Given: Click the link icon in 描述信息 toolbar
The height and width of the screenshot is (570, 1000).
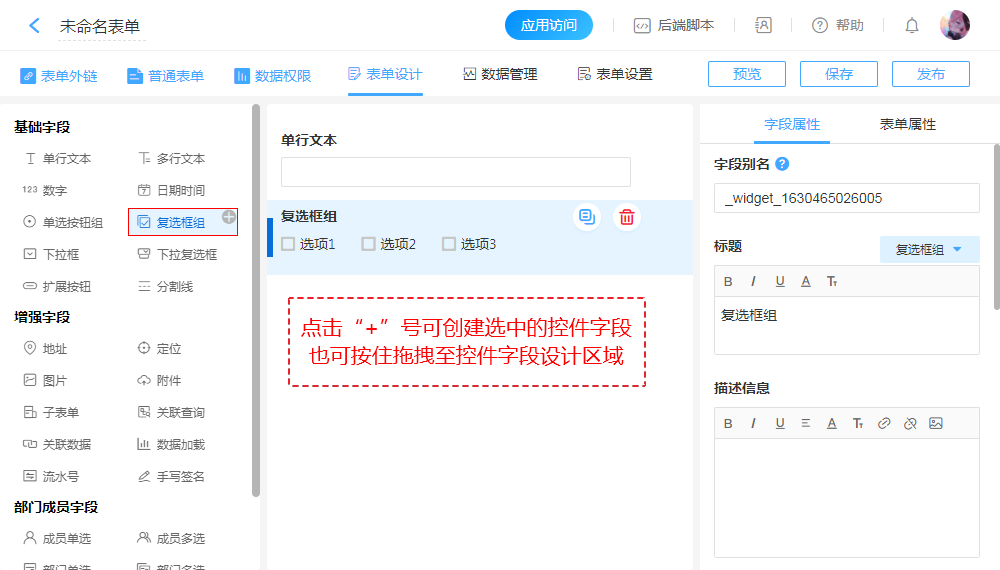Looking at the screenshot, I should click(x=883, y=423).
